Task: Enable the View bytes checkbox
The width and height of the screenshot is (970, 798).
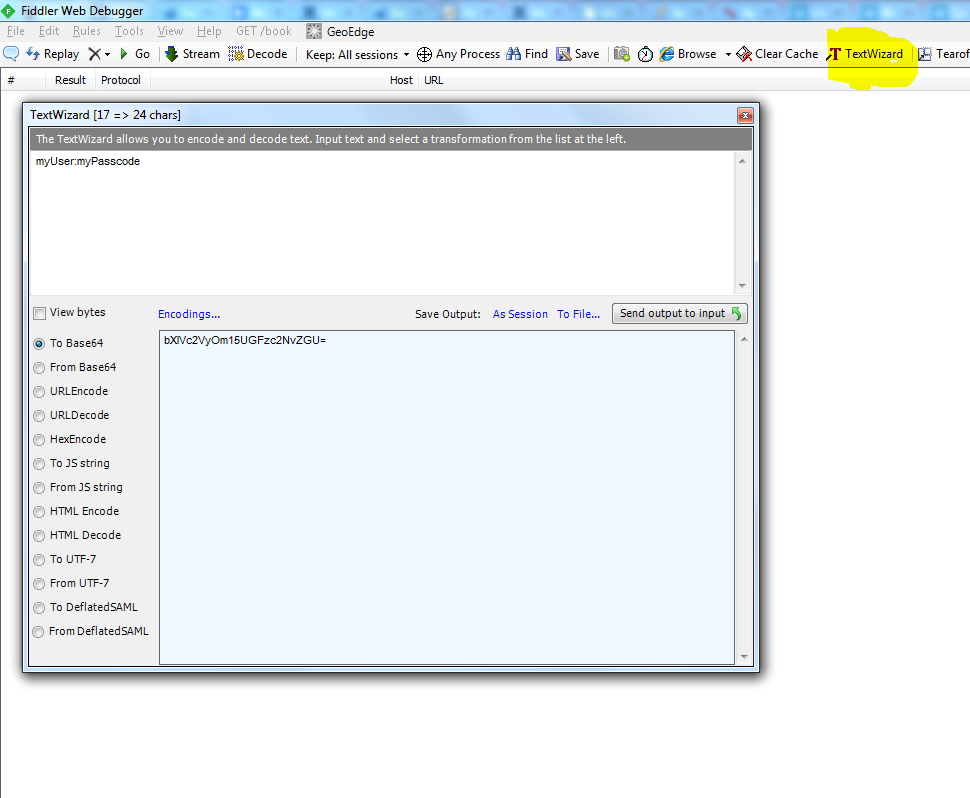Action: pos(40,313)
